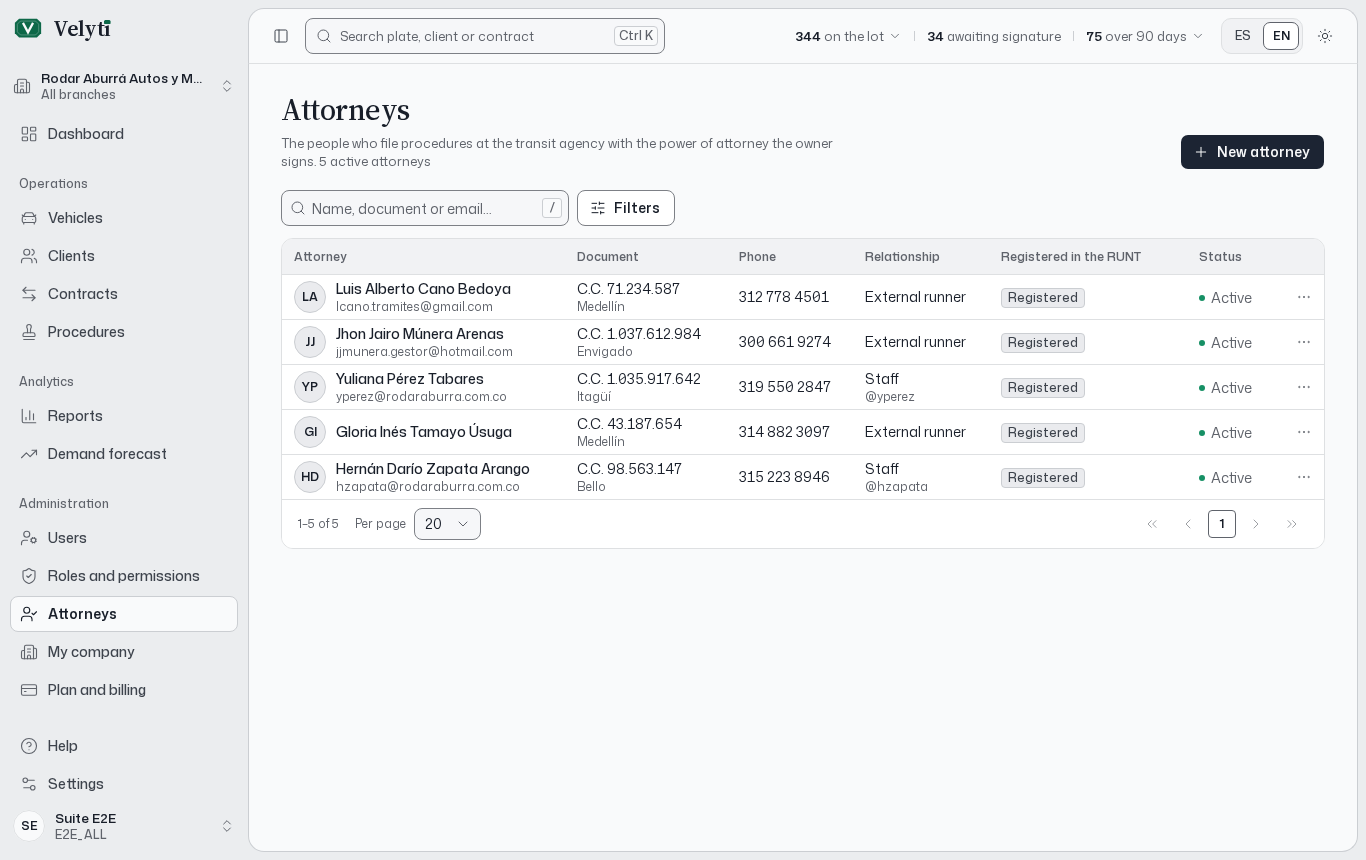Collapse the sidebar panel toggle icon

click(281, 36)
